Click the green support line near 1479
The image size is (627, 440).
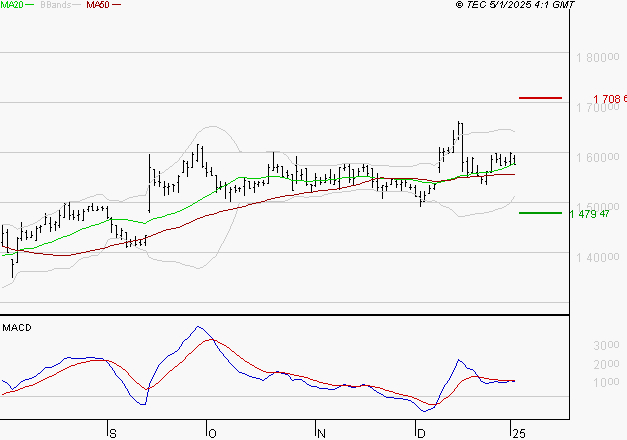(x=540, y=213)
